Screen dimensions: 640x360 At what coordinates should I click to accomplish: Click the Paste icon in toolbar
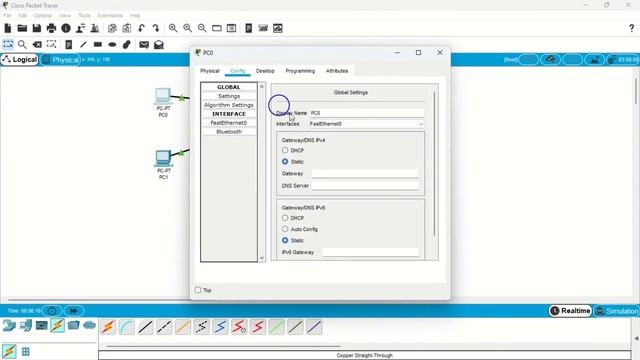(x=127, y=28)
